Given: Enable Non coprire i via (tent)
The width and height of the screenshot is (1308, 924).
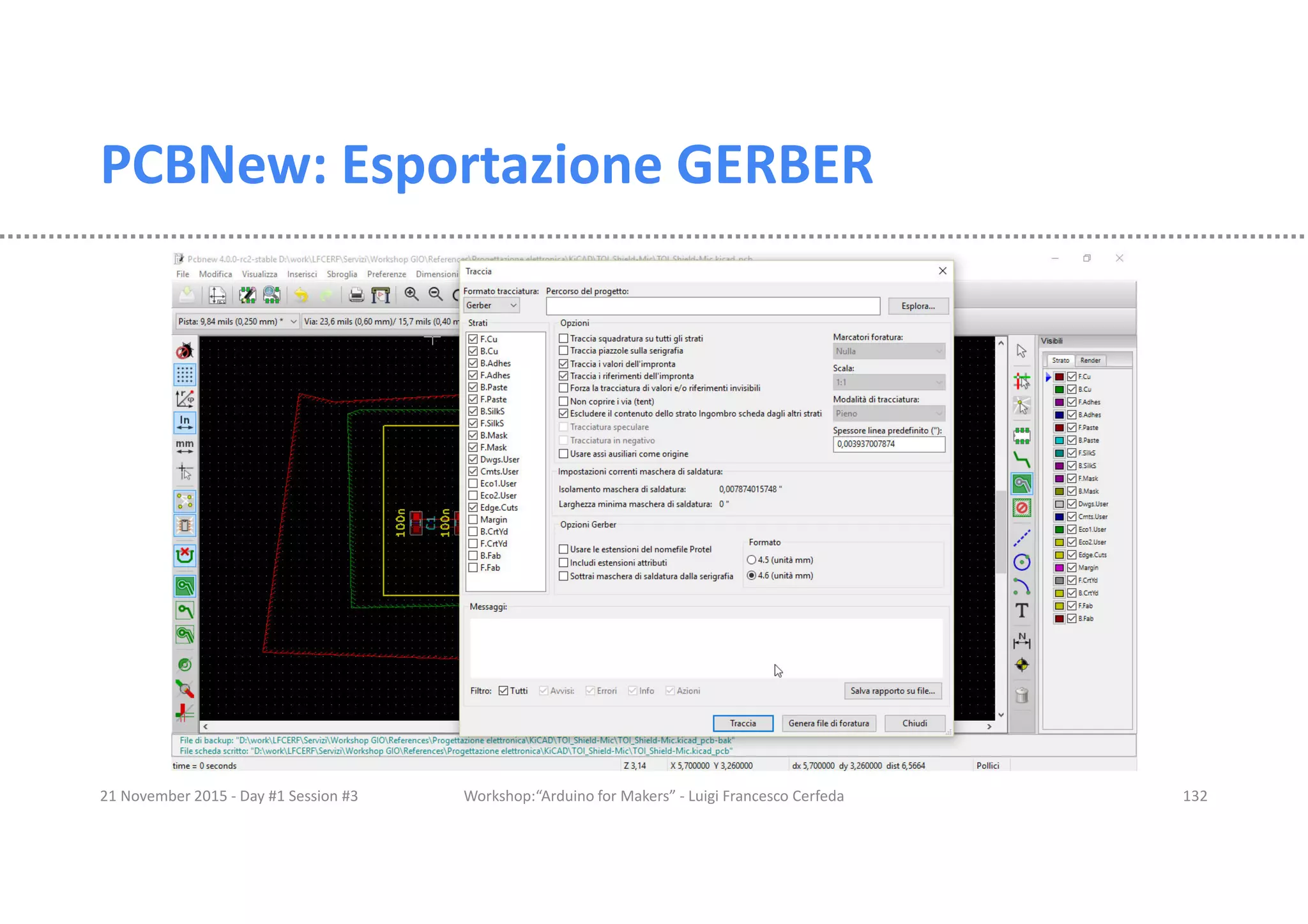Looking at the screenshot, I should (563, 402).
